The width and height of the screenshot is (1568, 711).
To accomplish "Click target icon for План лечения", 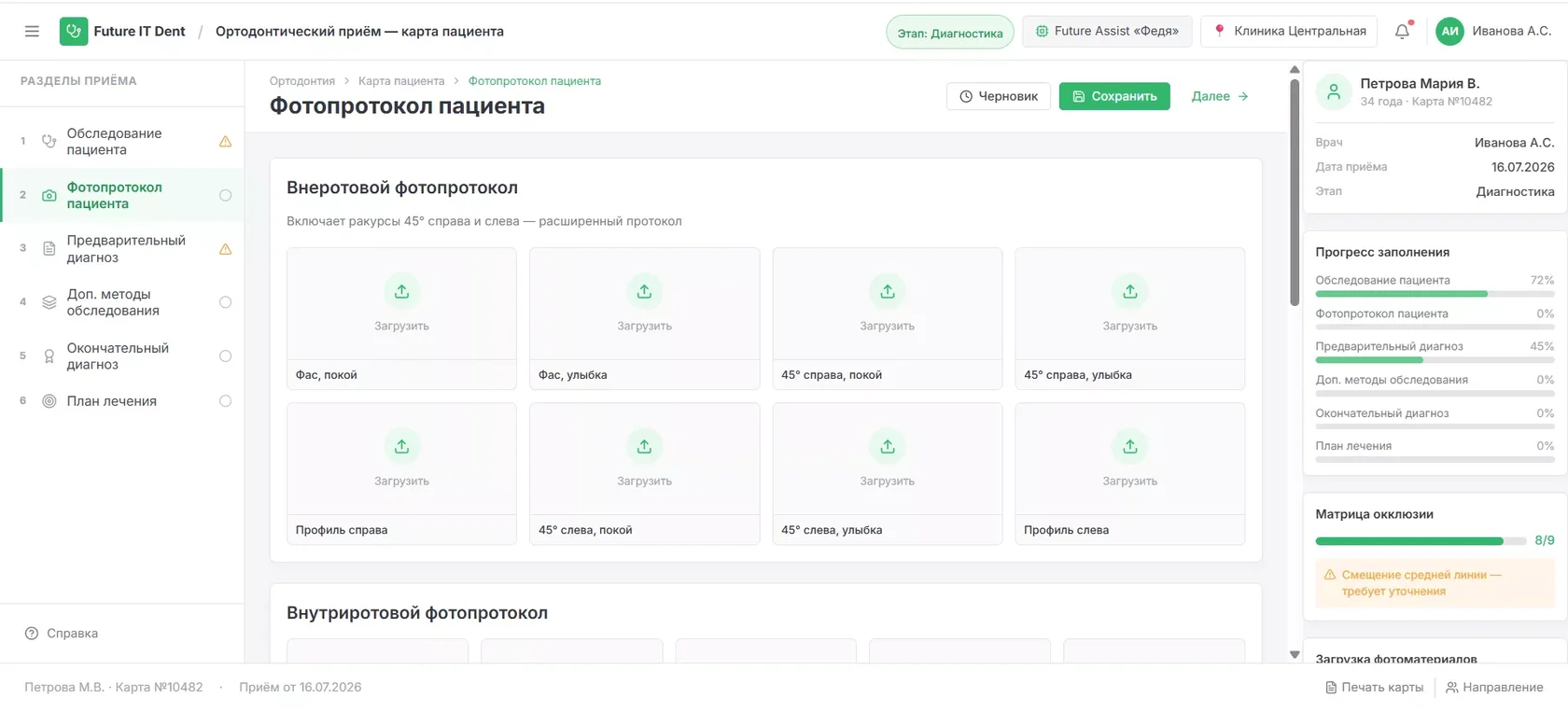I will 49,401.
